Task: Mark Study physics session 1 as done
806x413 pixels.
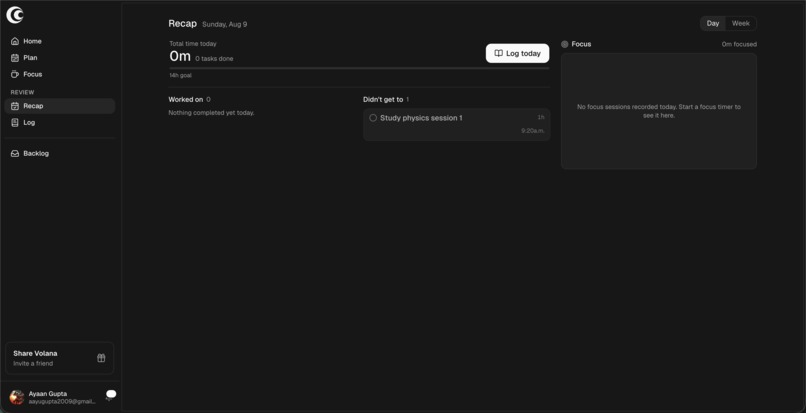Action: (373, 118)
